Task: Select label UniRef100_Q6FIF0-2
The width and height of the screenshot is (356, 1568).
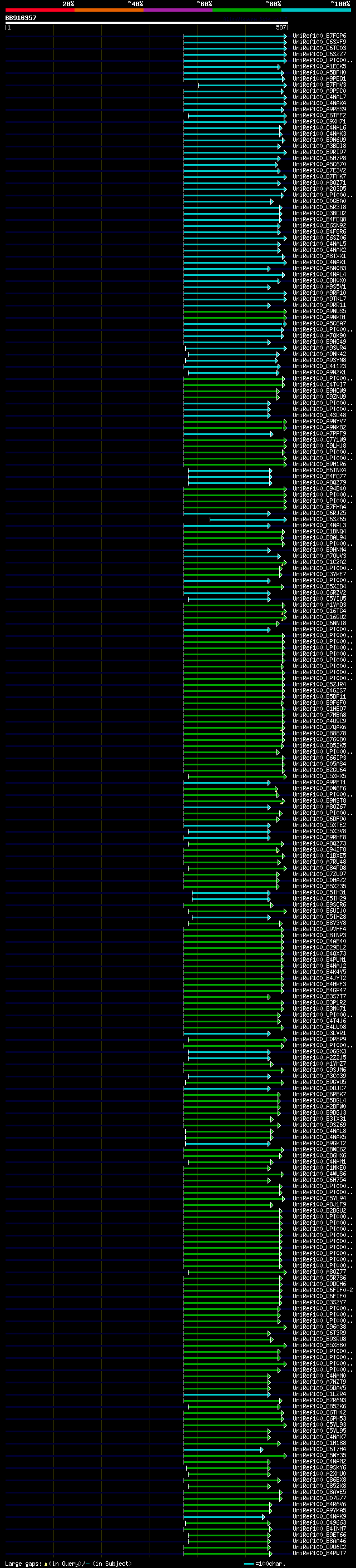Action: point(323,1290)
